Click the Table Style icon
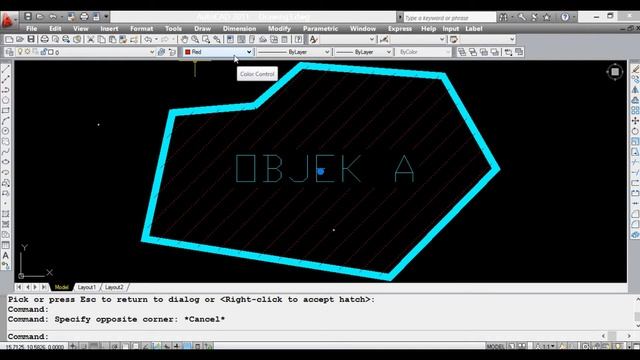Image resolution: width=640 pixels, height=360 pixels. pos(454,40)
